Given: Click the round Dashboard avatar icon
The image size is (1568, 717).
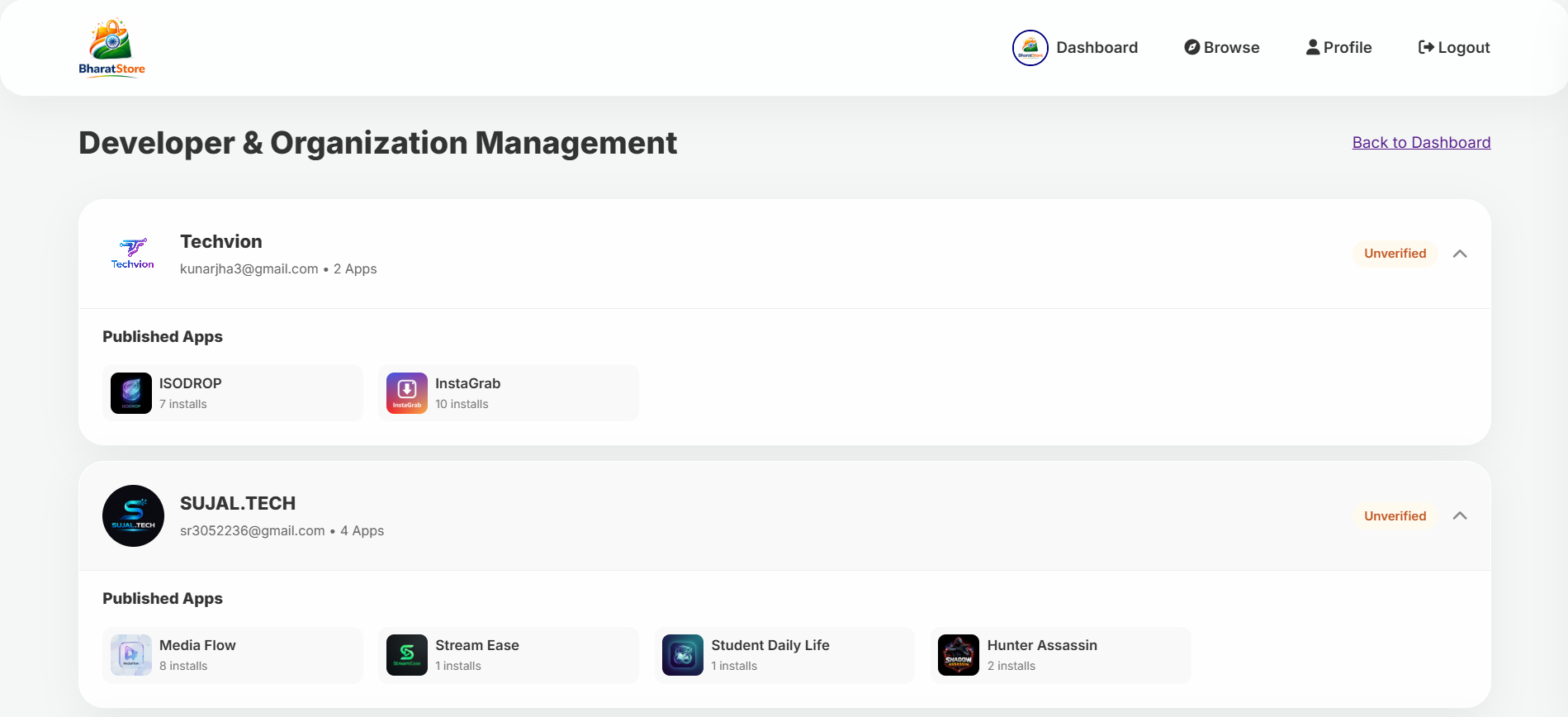Looking at the screenshot, I should pyautogui.click(x=1030, y=48).
